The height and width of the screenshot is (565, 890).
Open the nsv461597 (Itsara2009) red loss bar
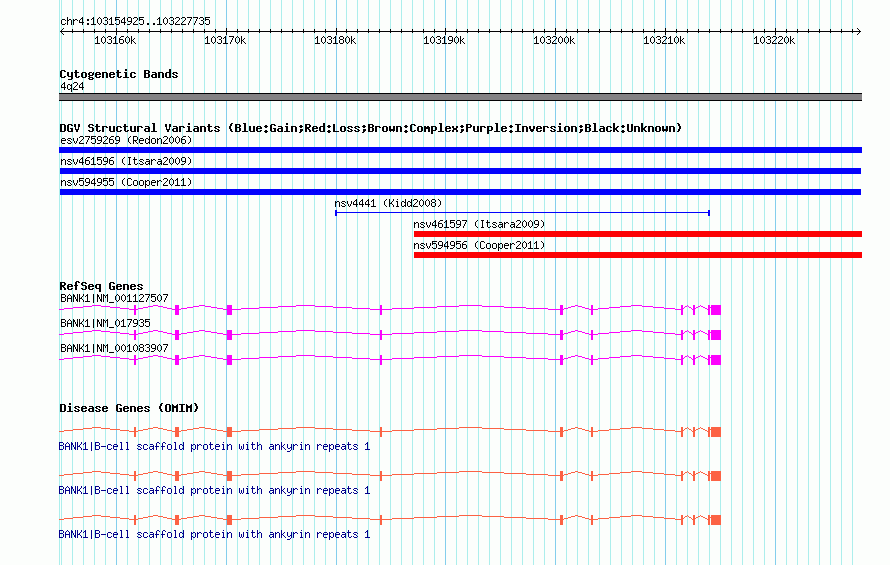[x=638, y=234]
